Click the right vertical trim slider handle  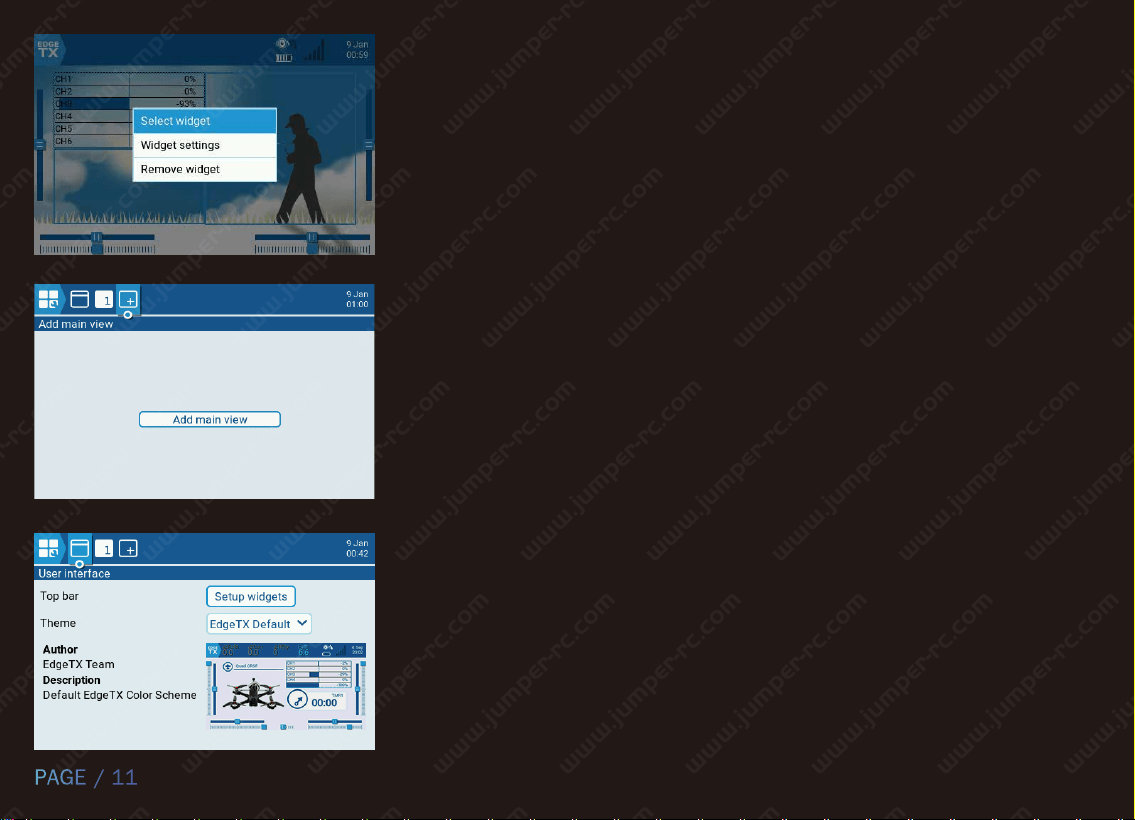[368, 145]
